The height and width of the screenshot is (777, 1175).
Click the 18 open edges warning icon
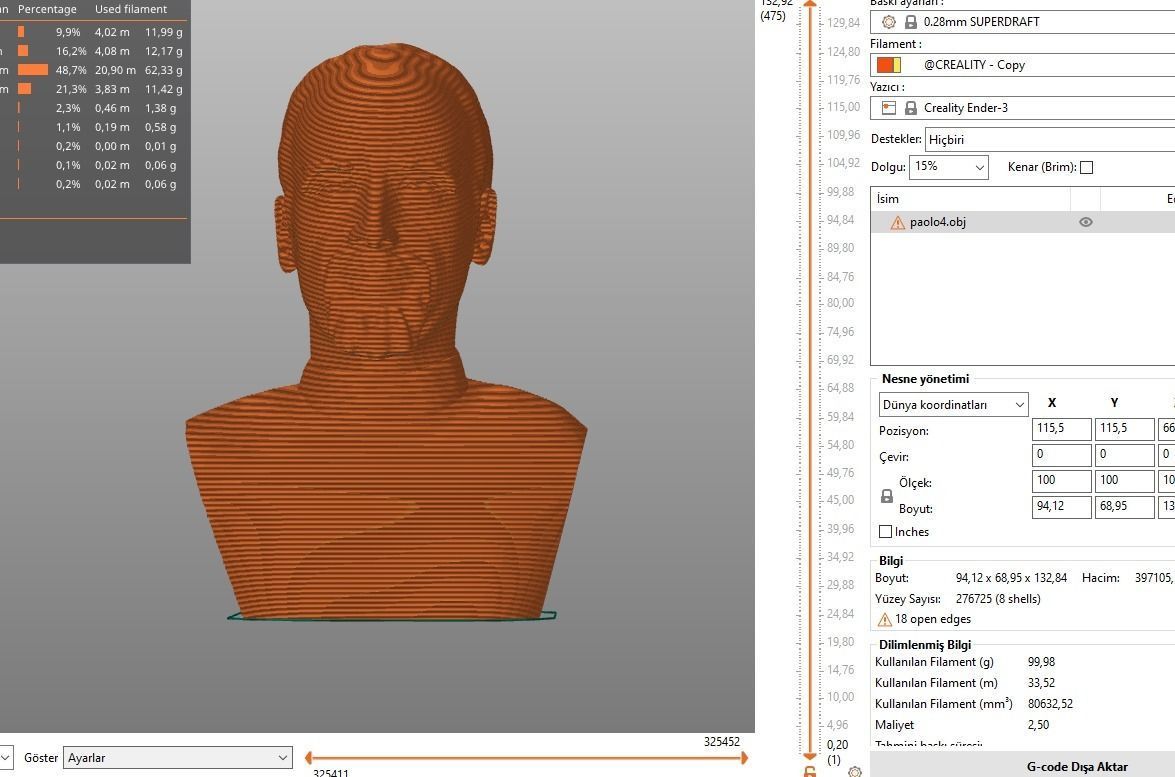coord(884,620)
